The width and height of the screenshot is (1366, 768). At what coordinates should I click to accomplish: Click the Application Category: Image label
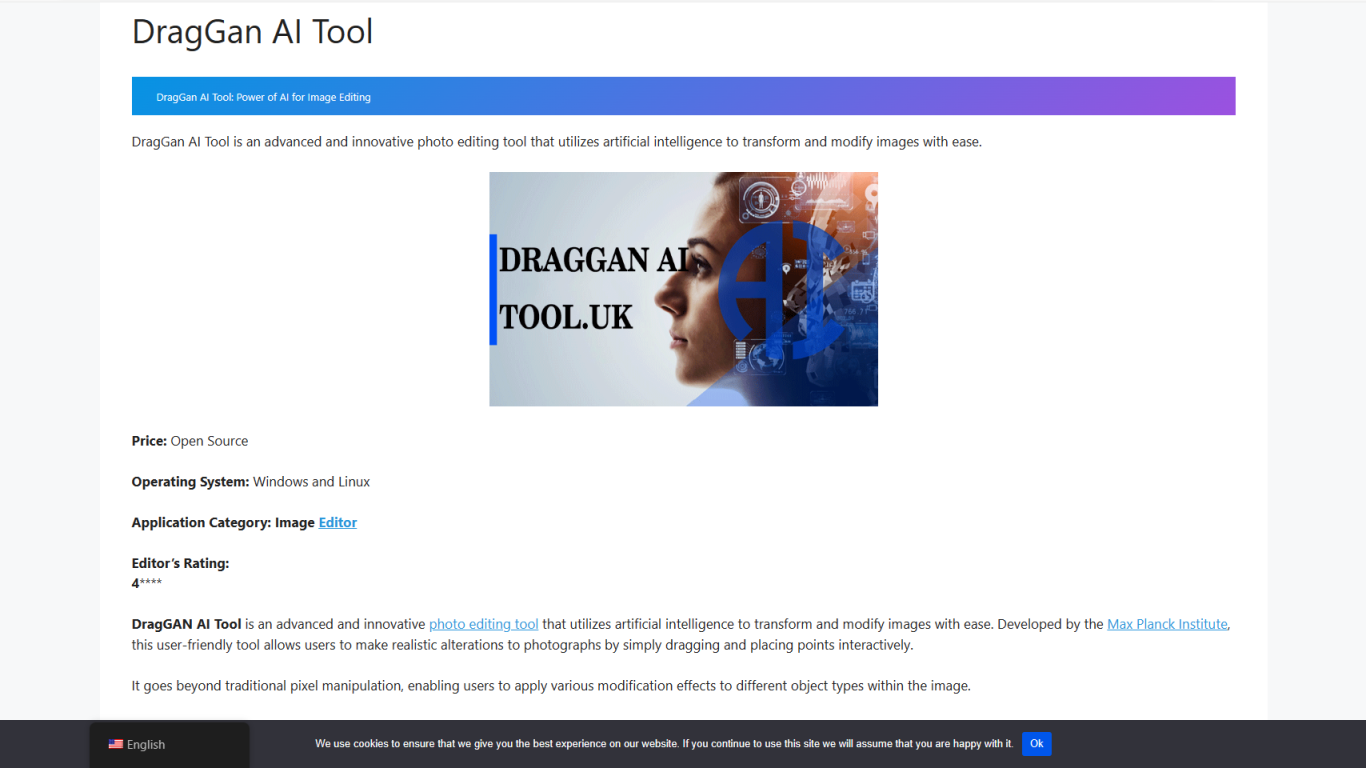(222, 522)
